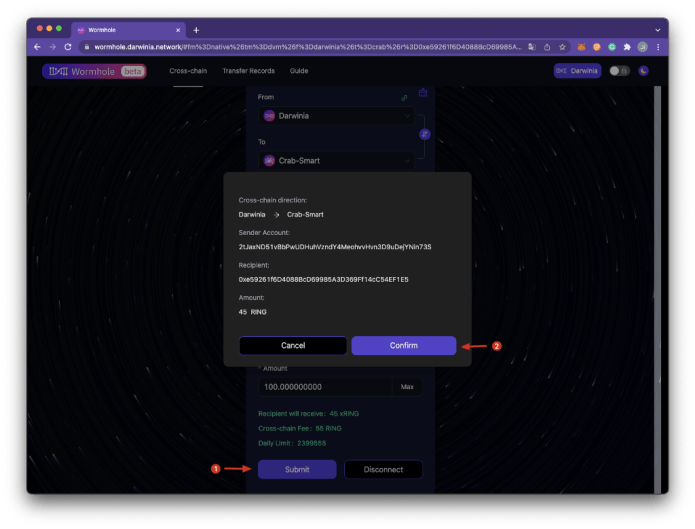695x529 pixels.
Task: Click the Recipient will receive 45 xRING text
Action: [x=308, y=414]
